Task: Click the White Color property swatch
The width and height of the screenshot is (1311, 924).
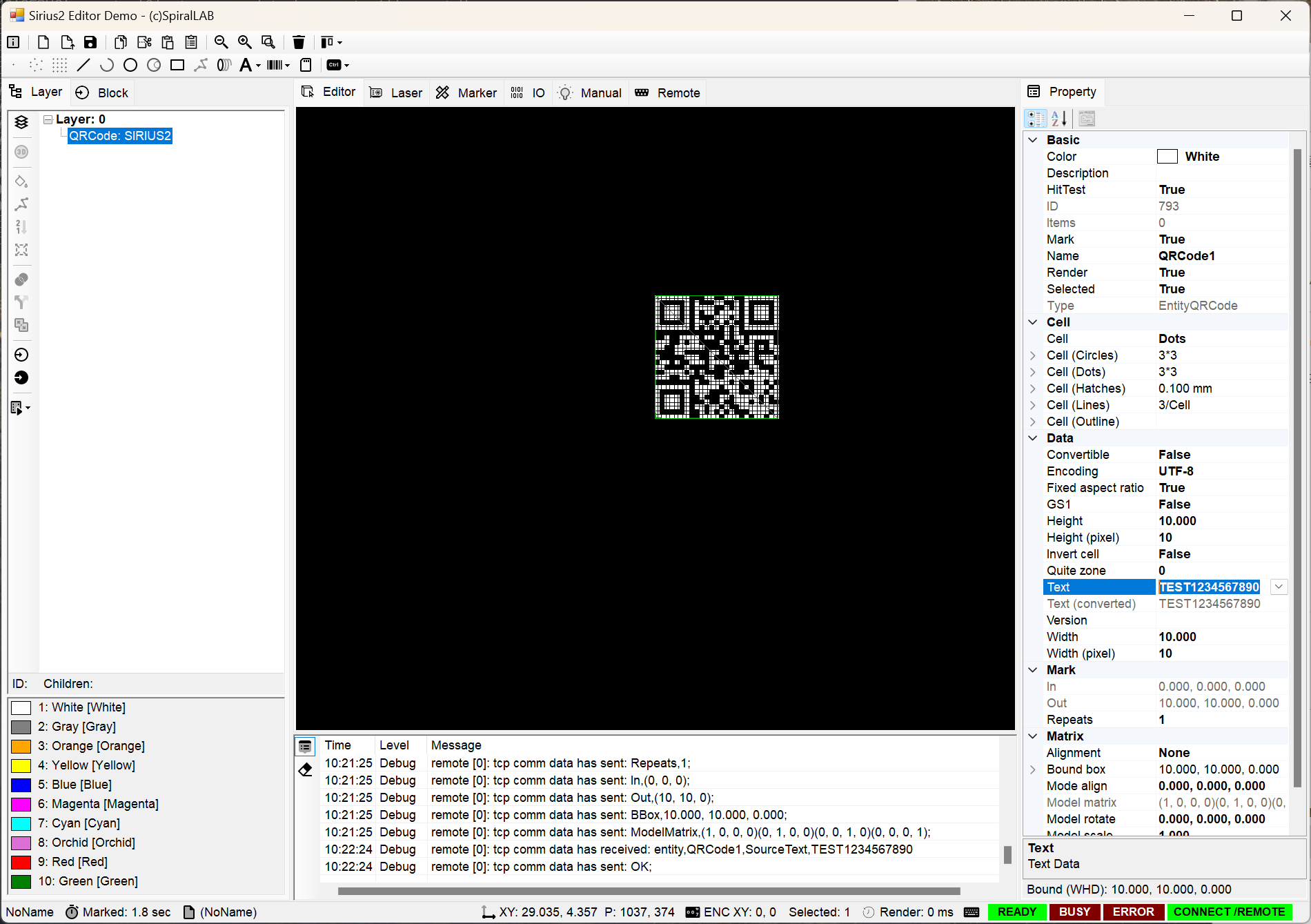Action: [x=1167, y=156]
